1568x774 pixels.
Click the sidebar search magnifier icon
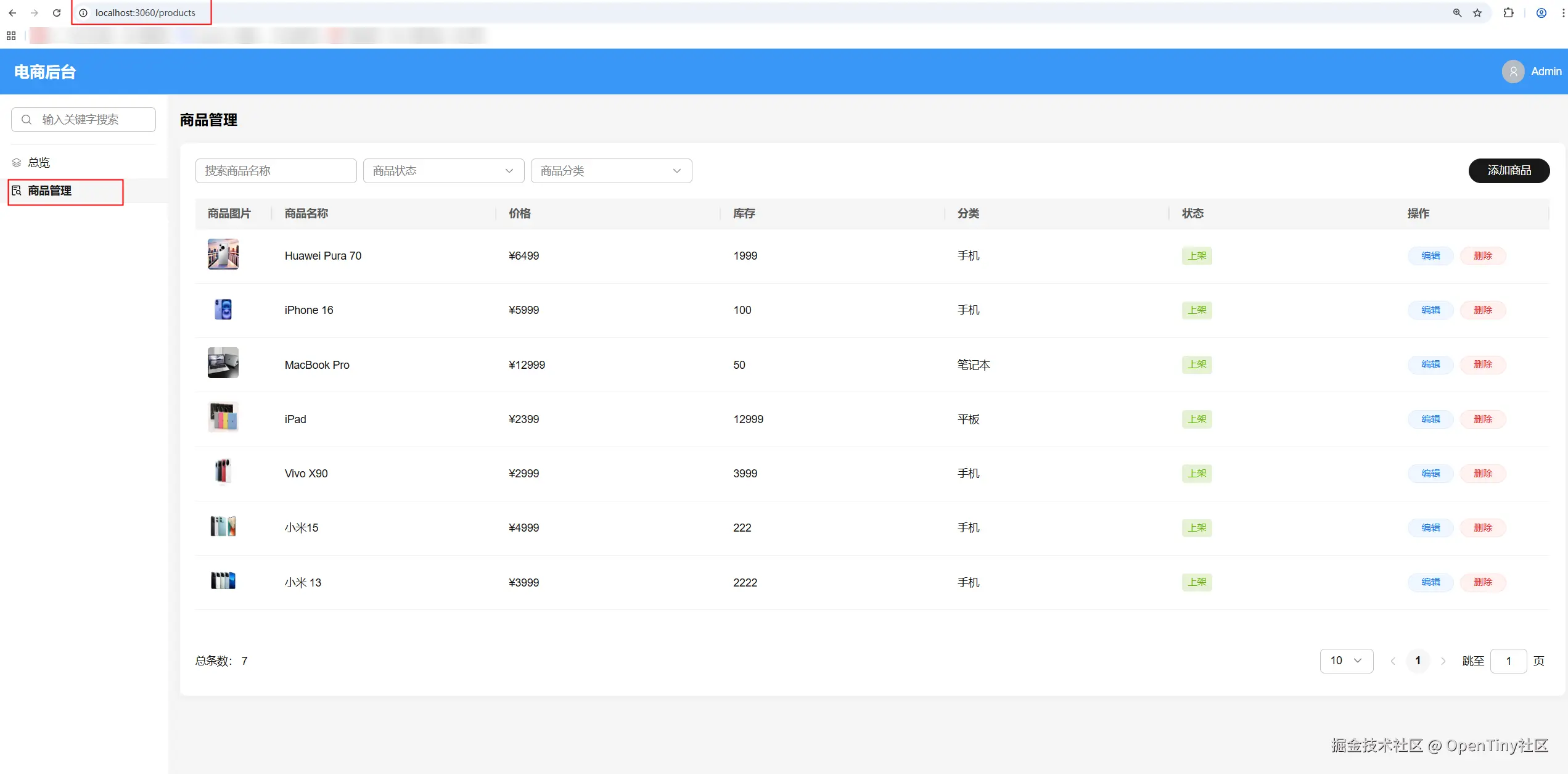click(x=27, y=120)
